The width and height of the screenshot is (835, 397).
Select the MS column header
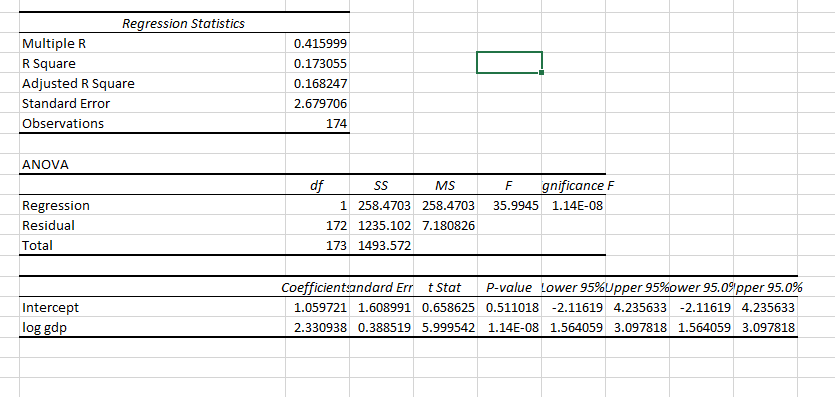445,185
